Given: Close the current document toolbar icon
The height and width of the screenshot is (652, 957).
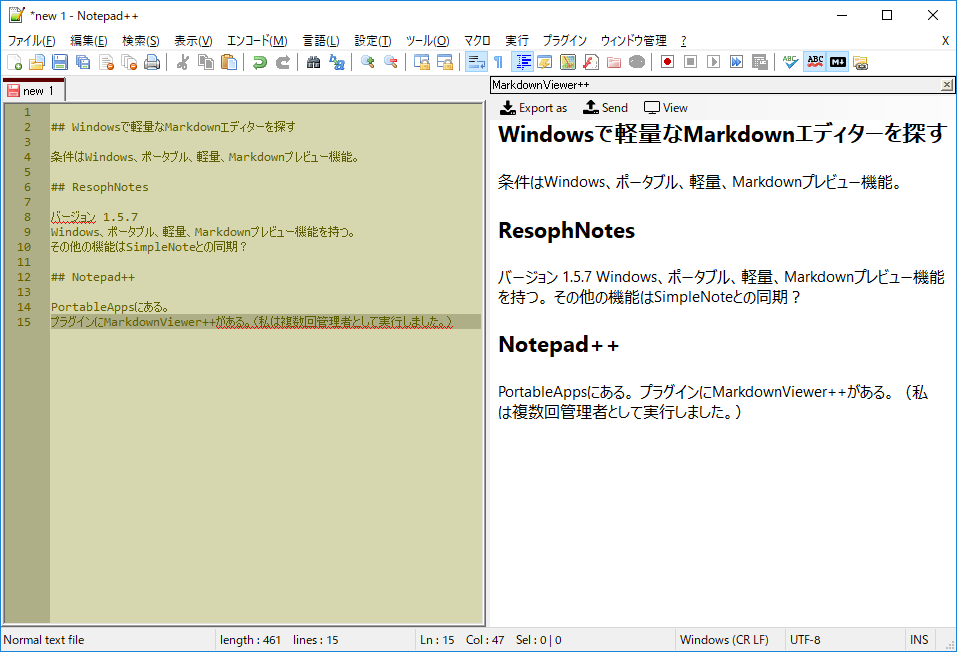Looking at the screenshot, I should 106,62.
